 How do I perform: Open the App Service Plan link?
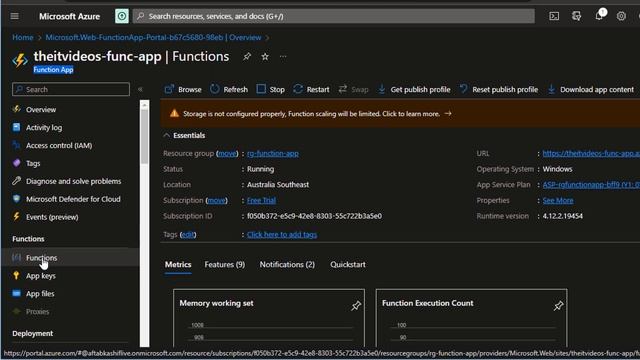[591, 185]
